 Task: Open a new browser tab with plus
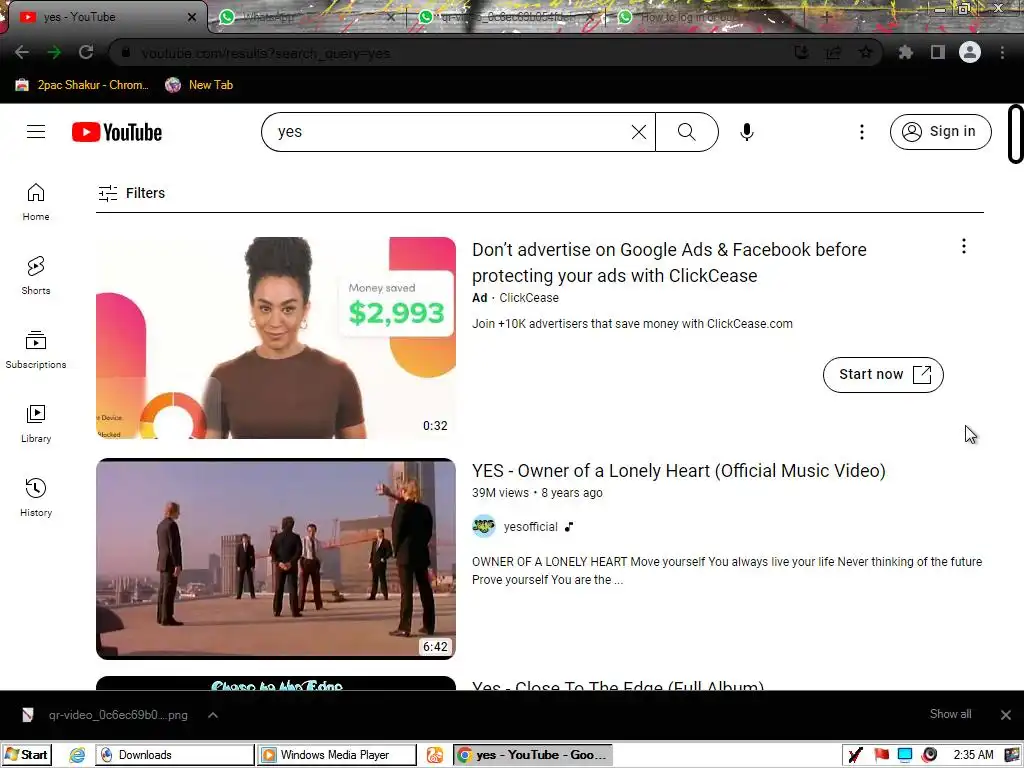tap(826, 17)
